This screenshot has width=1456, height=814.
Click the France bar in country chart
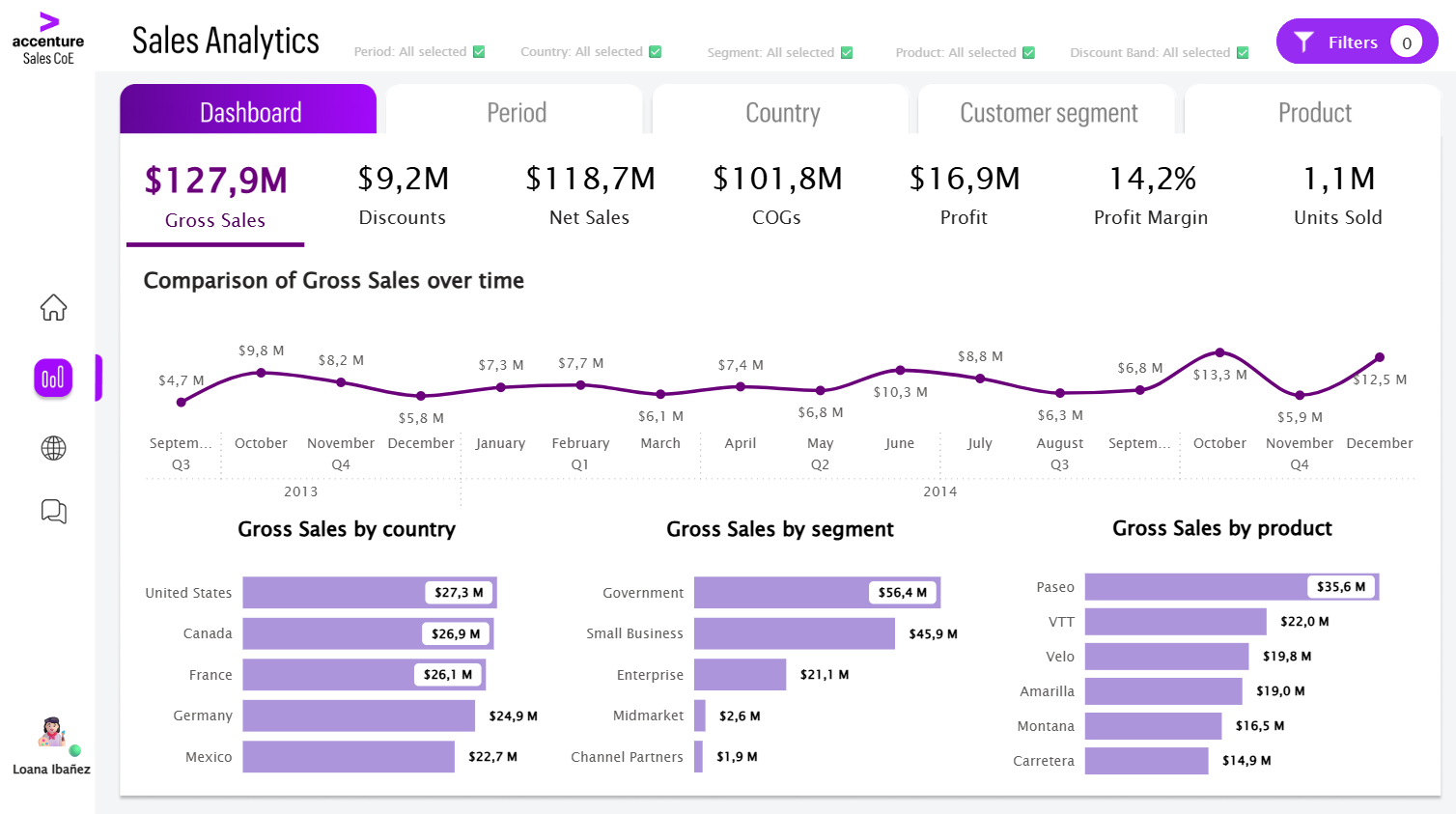pyautogui.click(x=364, y=675)
